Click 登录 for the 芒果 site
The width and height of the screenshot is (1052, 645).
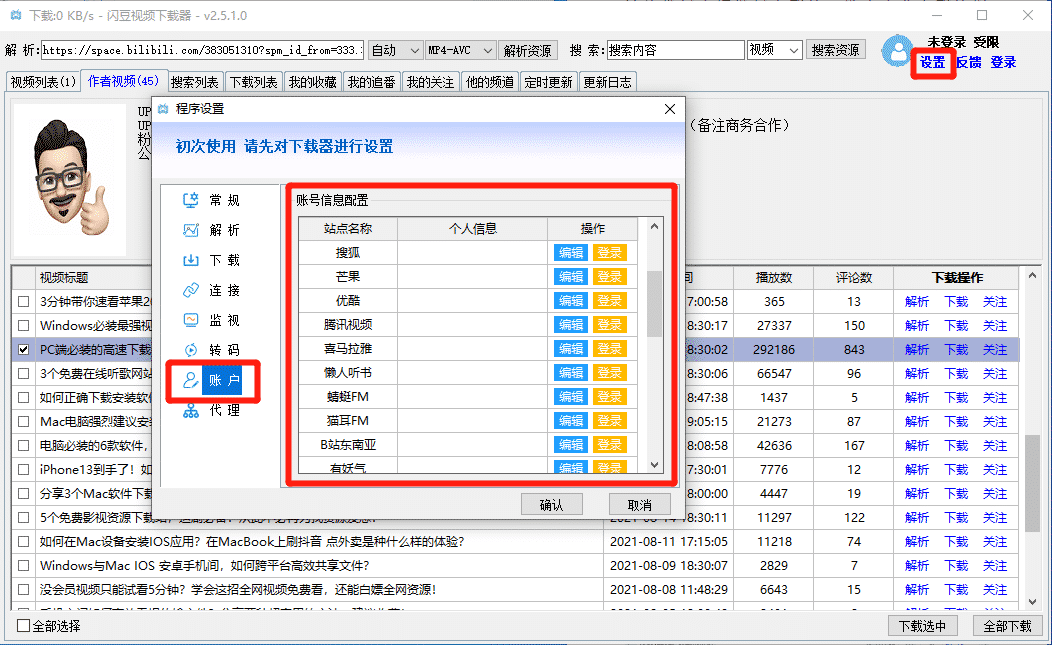point(610,277)
